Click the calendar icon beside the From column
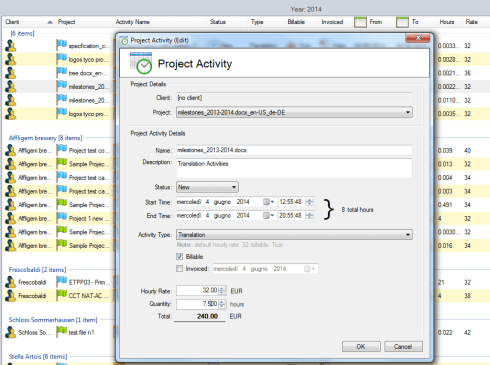 tap(360, 22)
